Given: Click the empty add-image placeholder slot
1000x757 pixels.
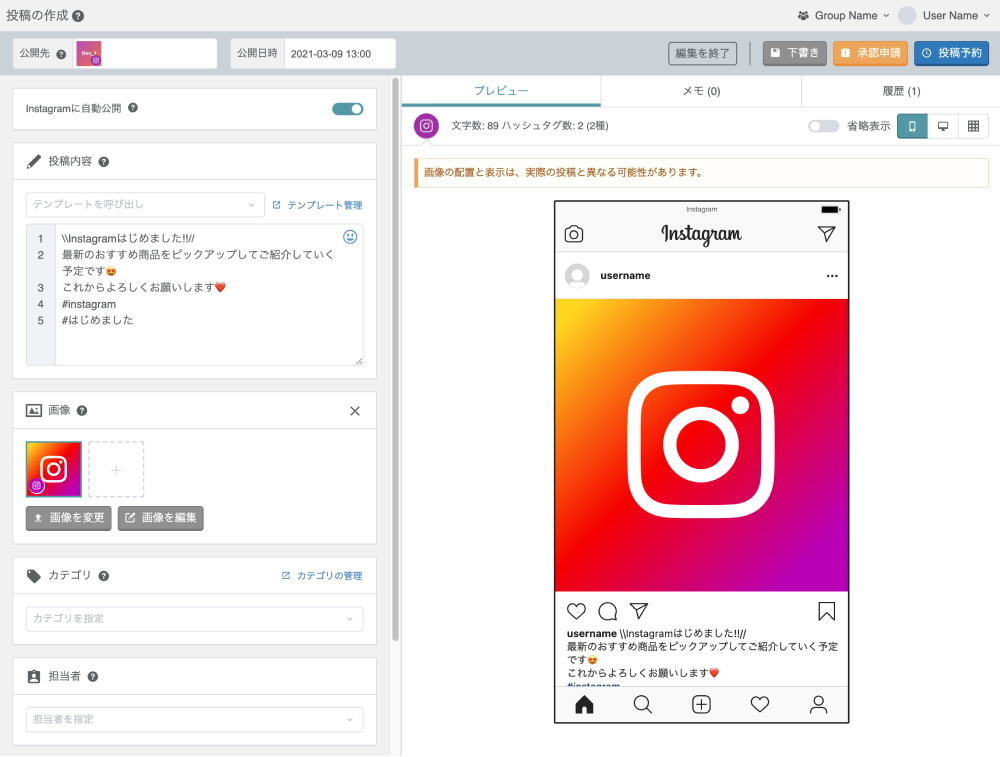Looking at the screenshot, I should point(116,469).
